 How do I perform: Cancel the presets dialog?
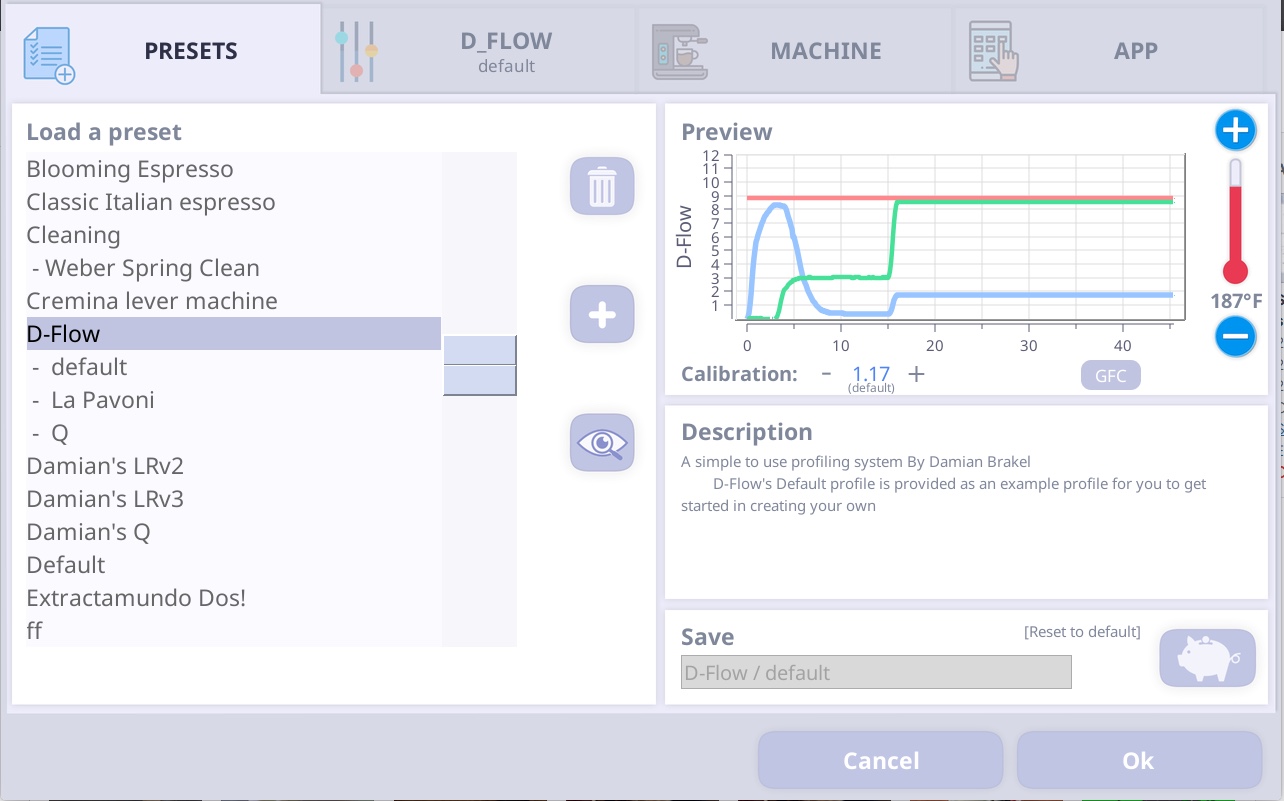[x=880, y=760]
